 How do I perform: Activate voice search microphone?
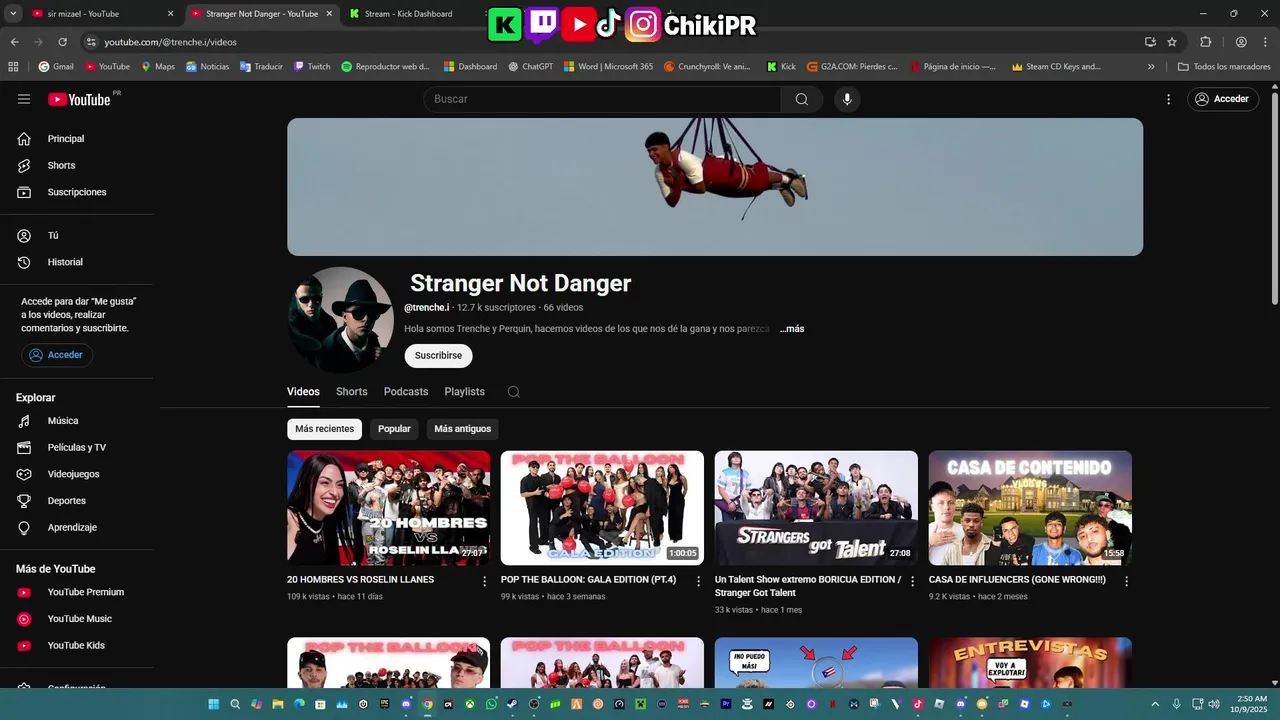(x=847, y=99)
